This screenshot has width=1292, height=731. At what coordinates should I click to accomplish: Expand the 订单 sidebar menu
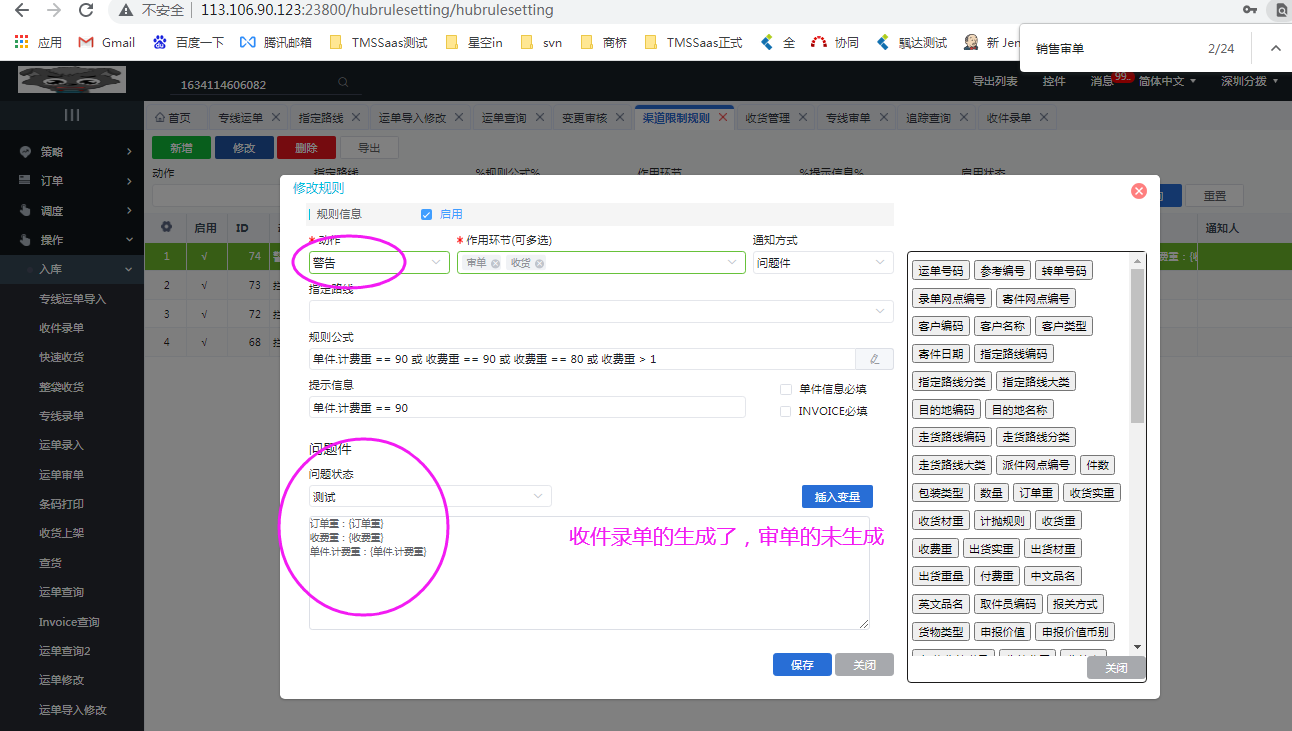click(x=72, y=181)
